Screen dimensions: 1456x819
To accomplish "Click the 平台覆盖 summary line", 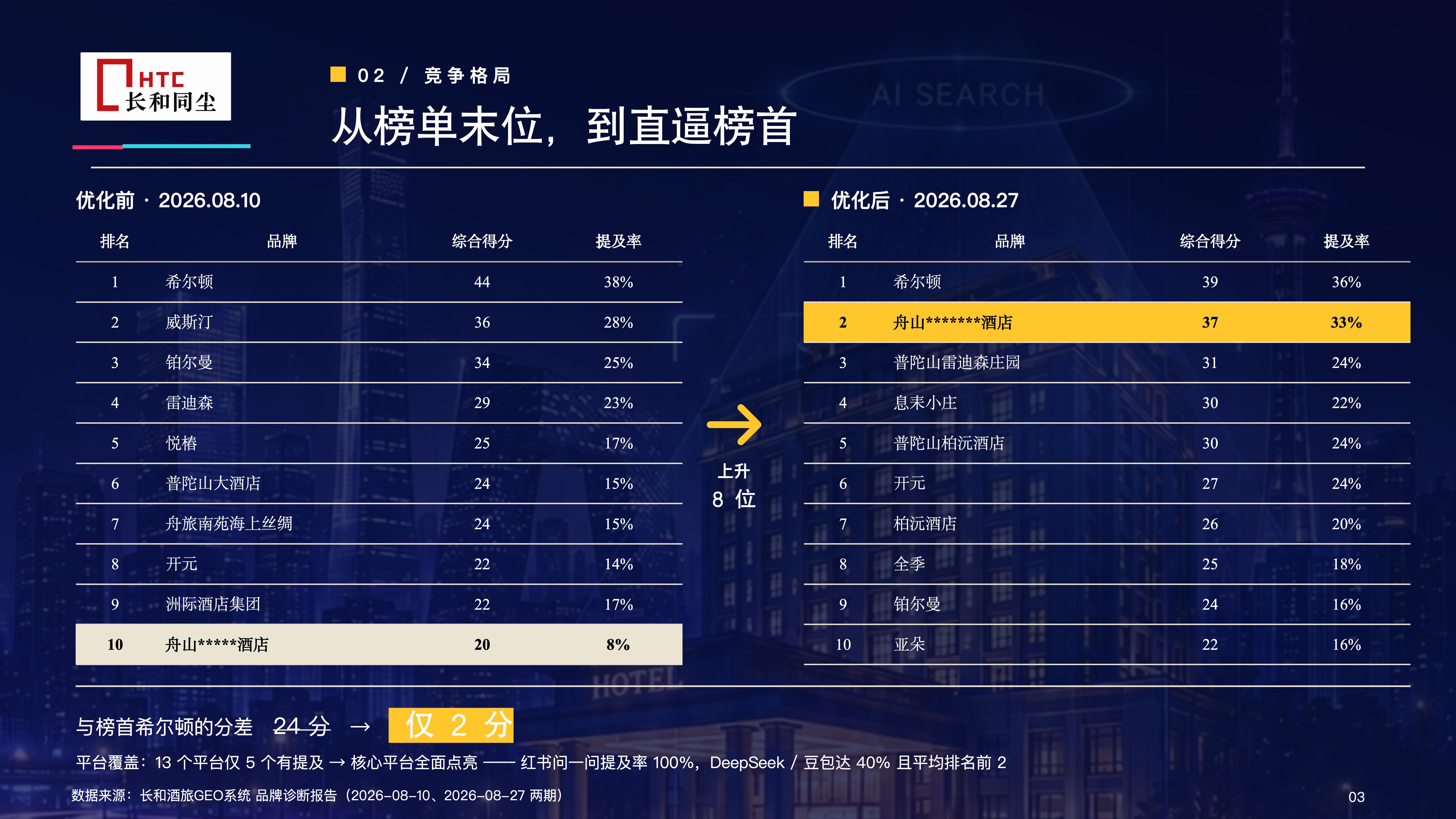I will (541, 763).
